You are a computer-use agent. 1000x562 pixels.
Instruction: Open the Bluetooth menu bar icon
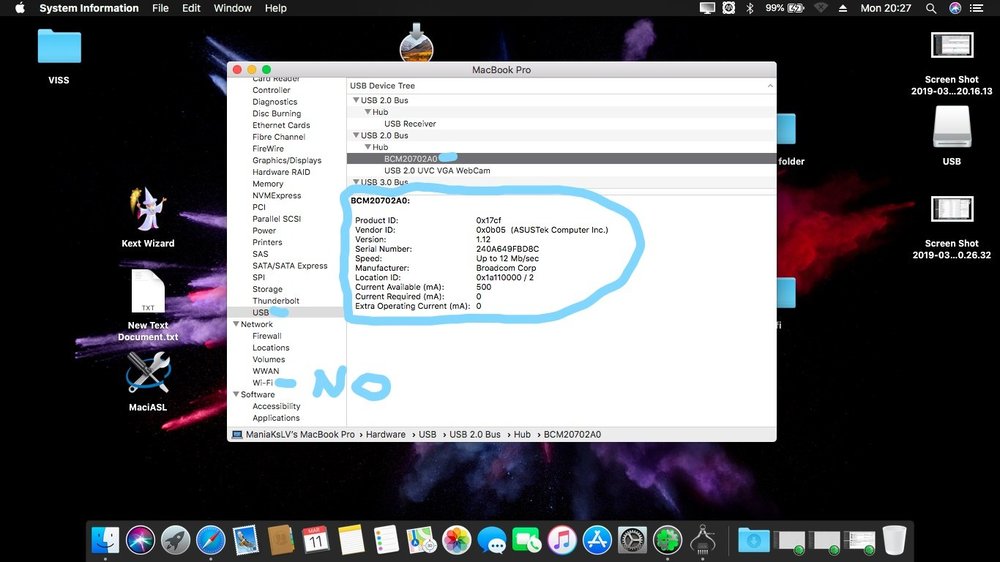[750, 8]
